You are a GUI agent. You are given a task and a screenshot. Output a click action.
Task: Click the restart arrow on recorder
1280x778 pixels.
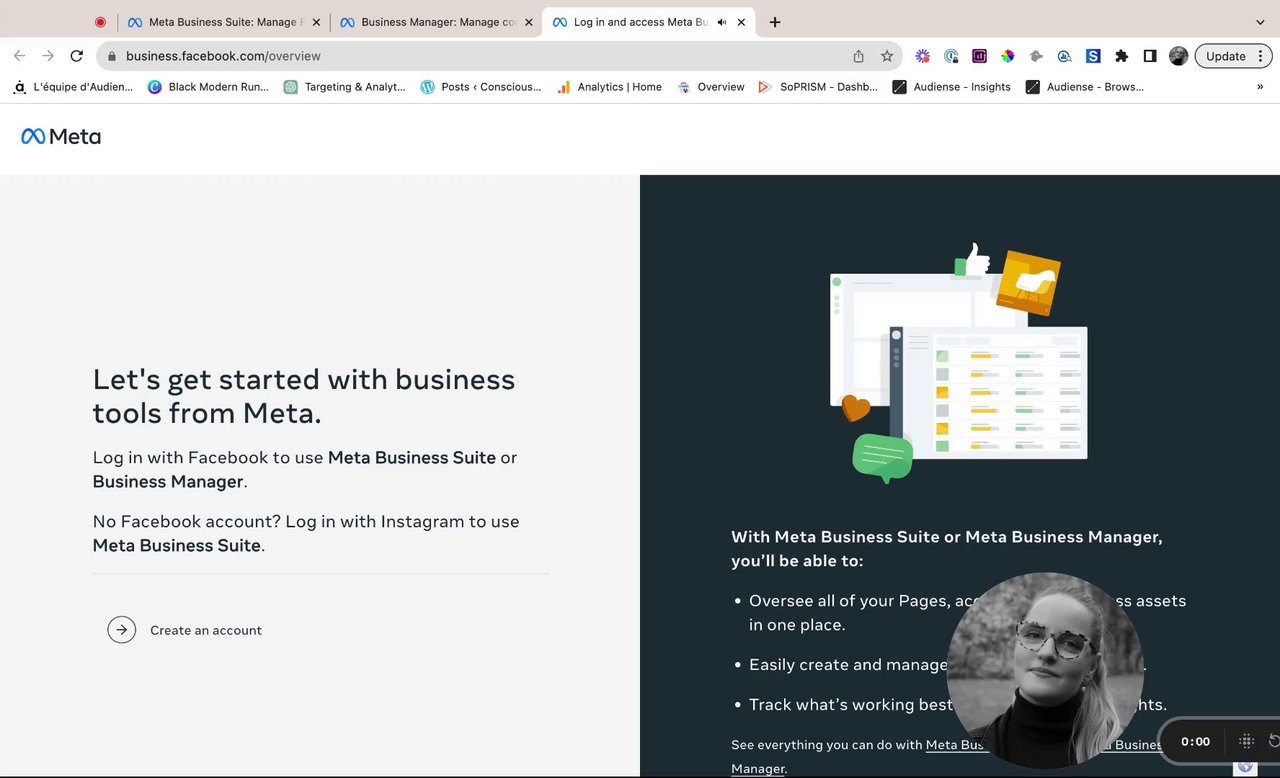[1273, 741]
